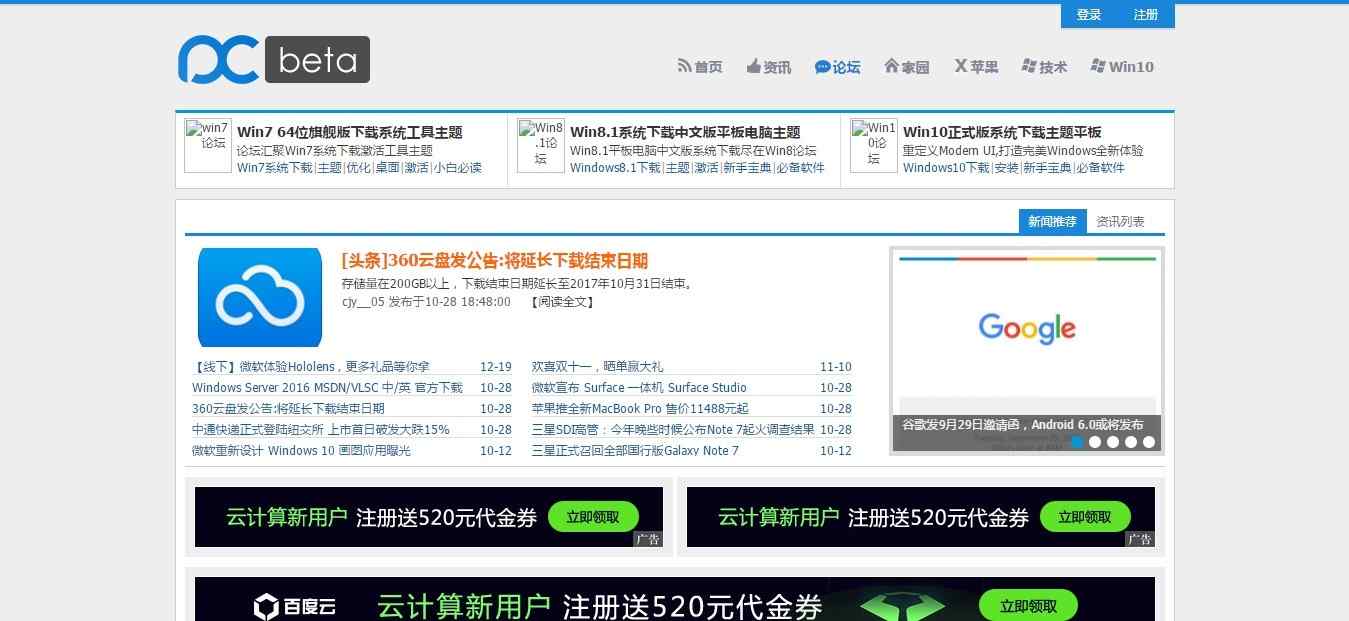Select the Win10 navigation icon
Screen dimensions: 1349x621
coord(1095,66)
